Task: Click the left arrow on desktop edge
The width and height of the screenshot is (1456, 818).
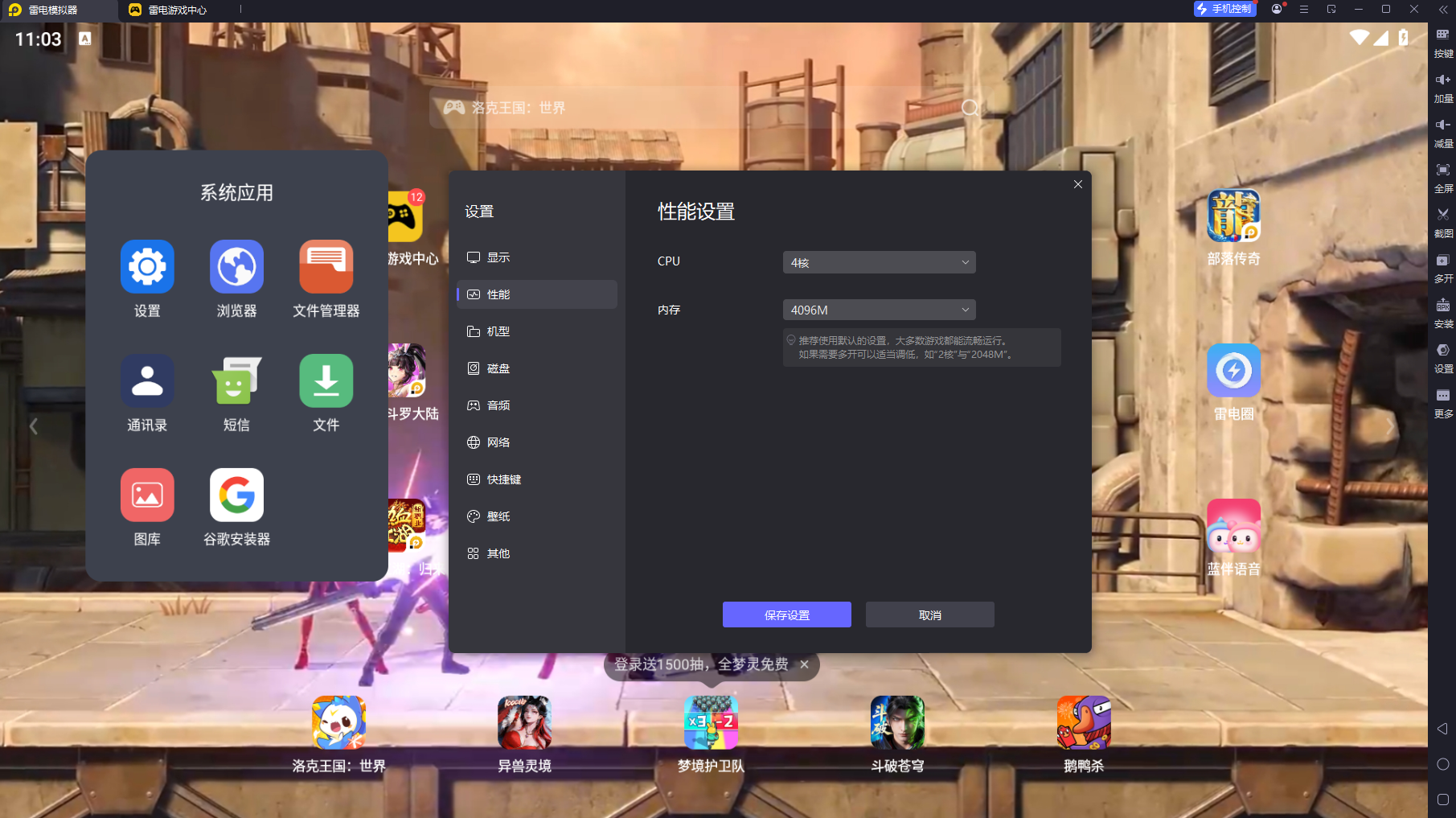Action: [x=34, y=426]
